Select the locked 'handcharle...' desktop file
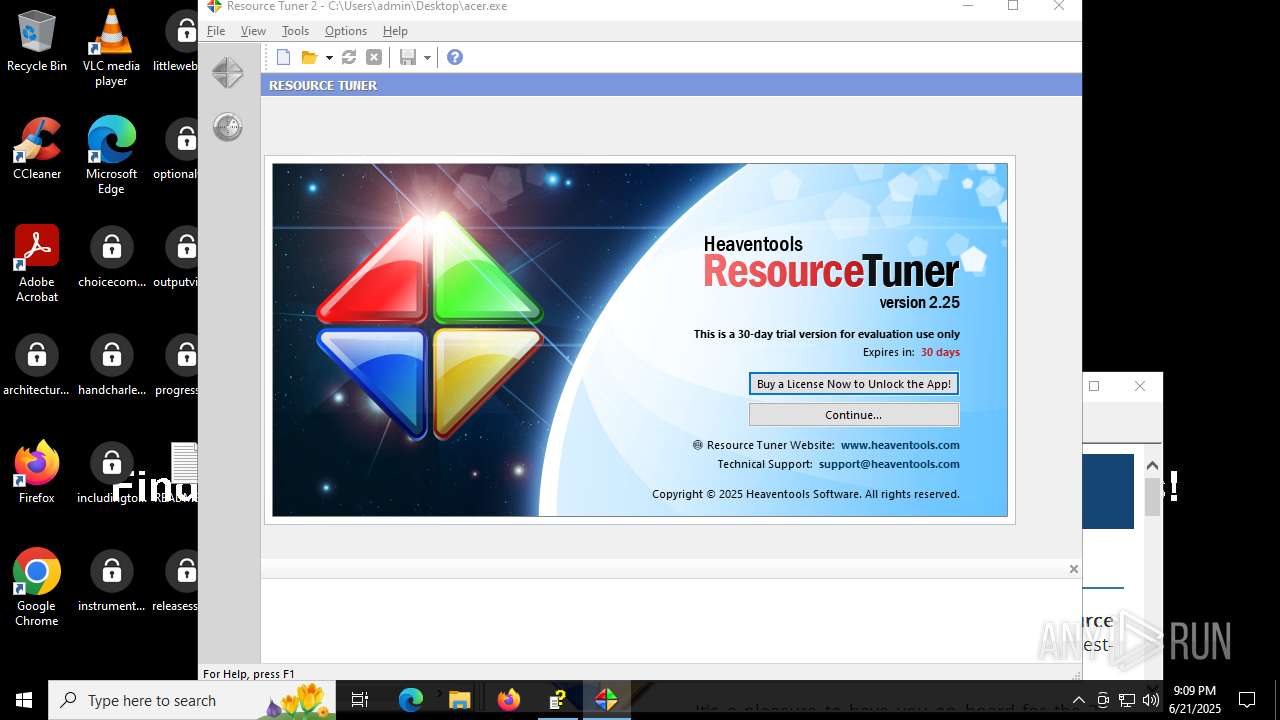 [x=111, y=365]
